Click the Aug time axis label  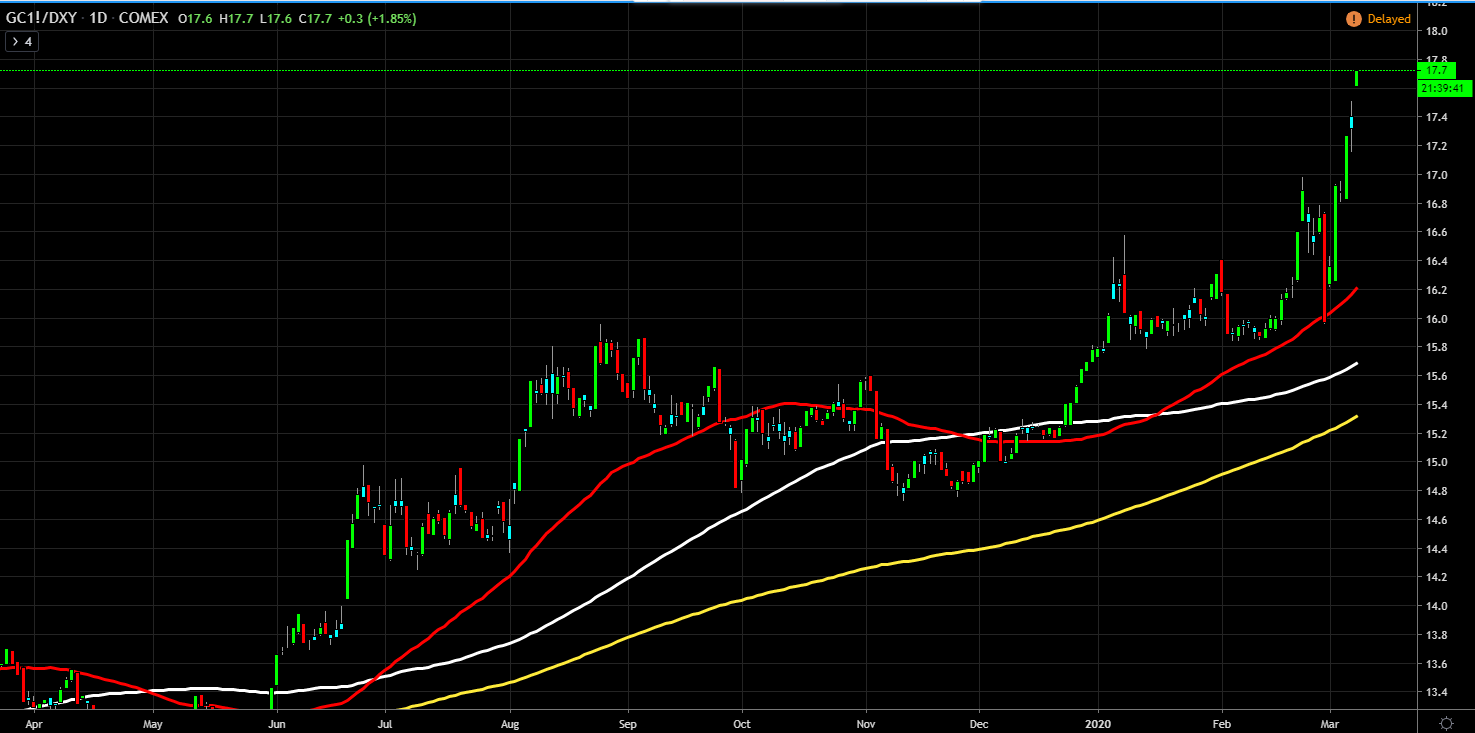point(510,721)
